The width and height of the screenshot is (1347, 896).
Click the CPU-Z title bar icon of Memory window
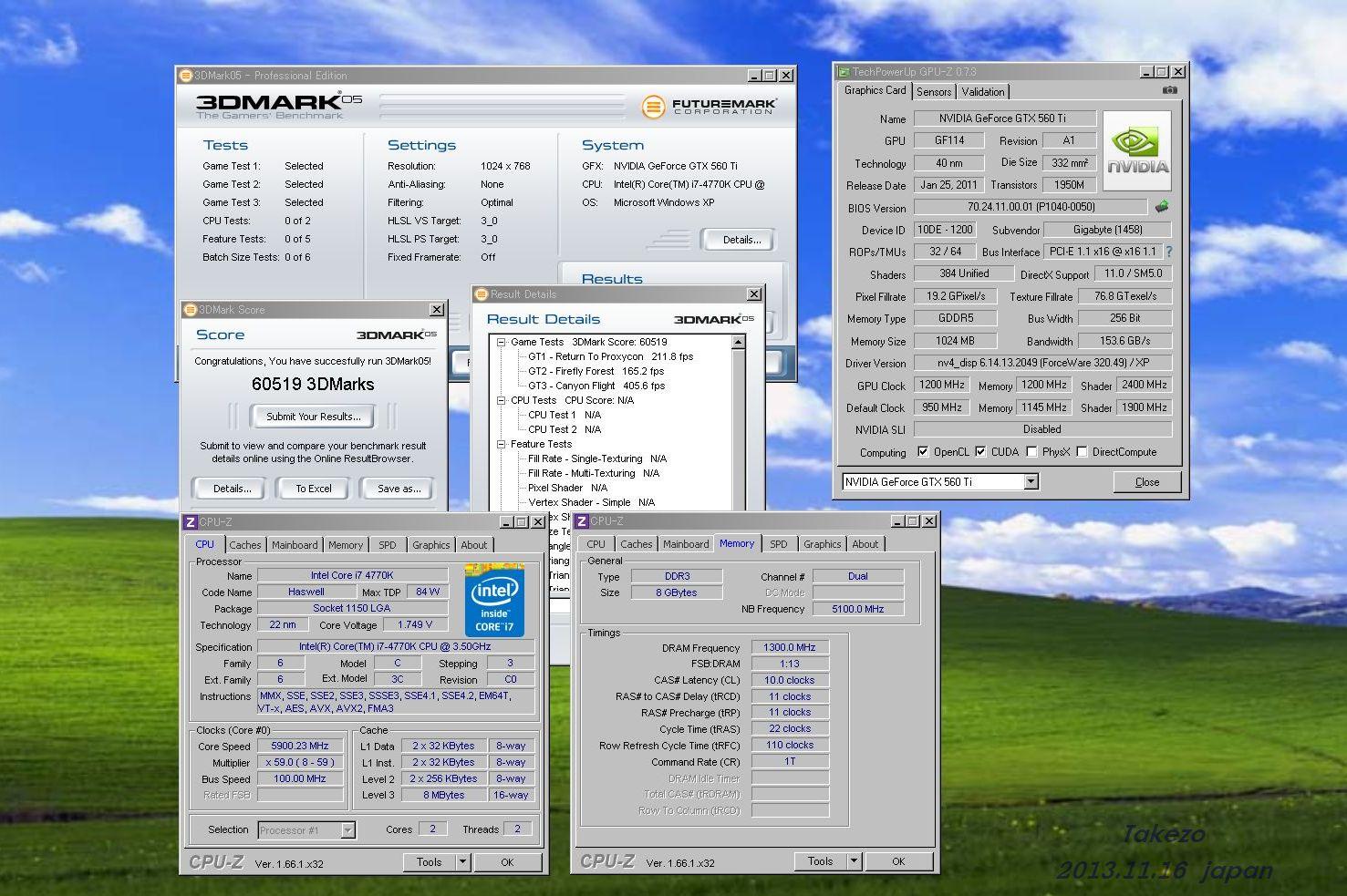click(581, 521)
